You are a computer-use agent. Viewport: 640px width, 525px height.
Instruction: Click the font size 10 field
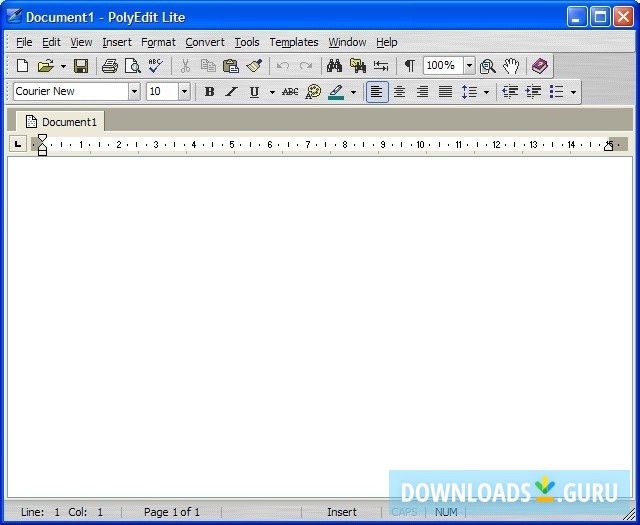[x=162, y=91]
